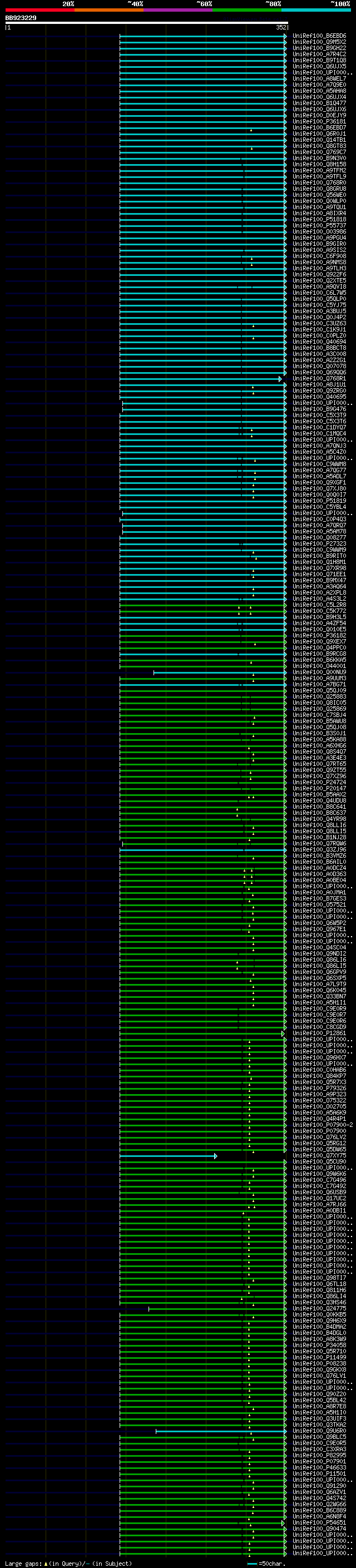The image size is (356, 1568).
Task: Select the label UniRef100_P36181
Action: coord(319,122)
